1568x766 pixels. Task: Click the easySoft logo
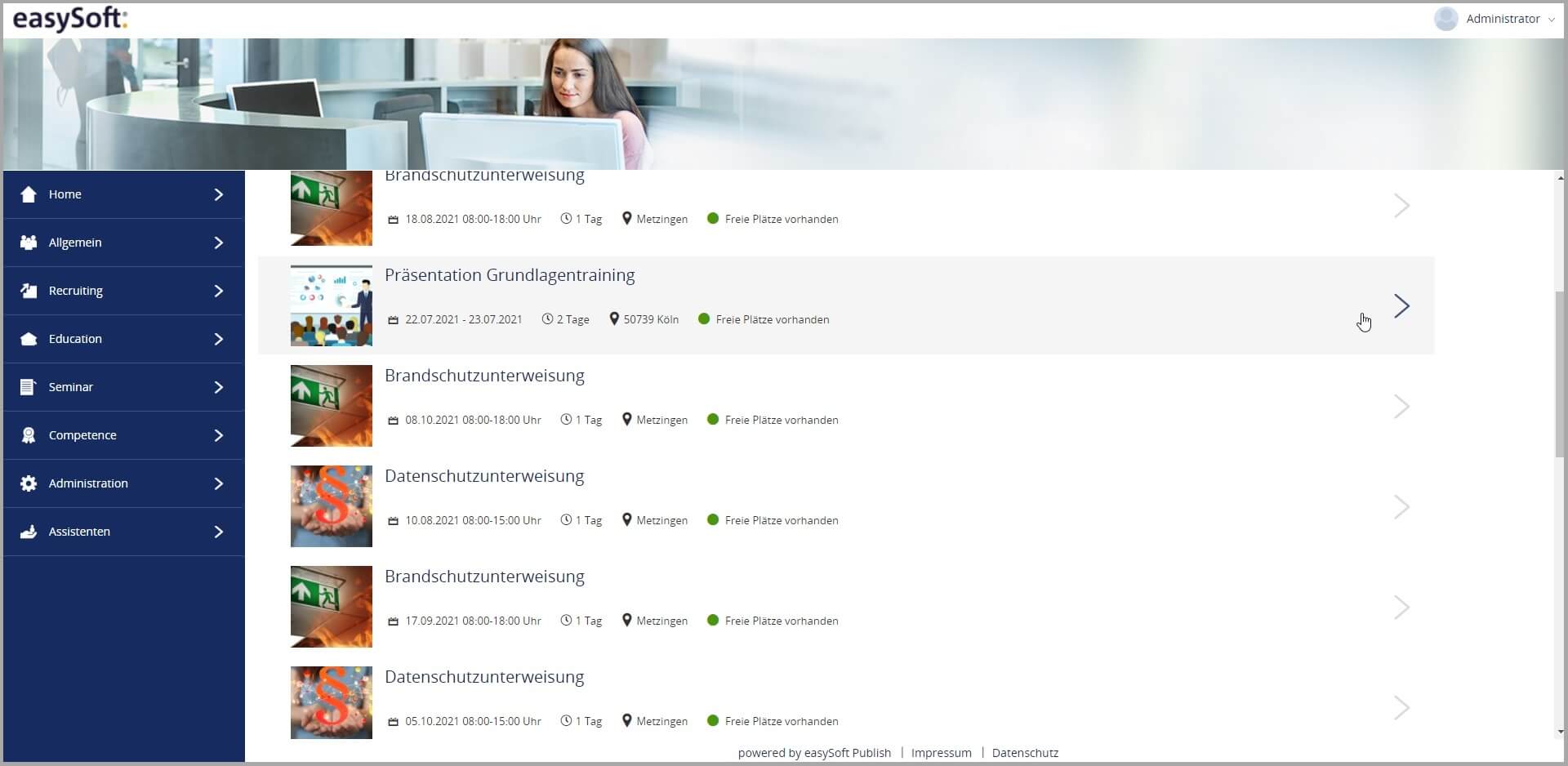[x=70, y=19]
